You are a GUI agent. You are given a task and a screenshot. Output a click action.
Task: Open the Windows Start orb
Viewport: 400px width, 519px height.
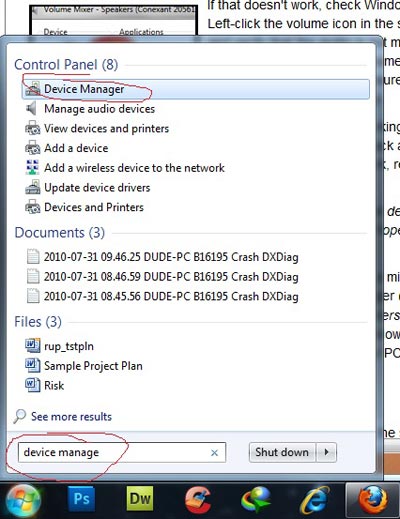[x=23, y=500]
